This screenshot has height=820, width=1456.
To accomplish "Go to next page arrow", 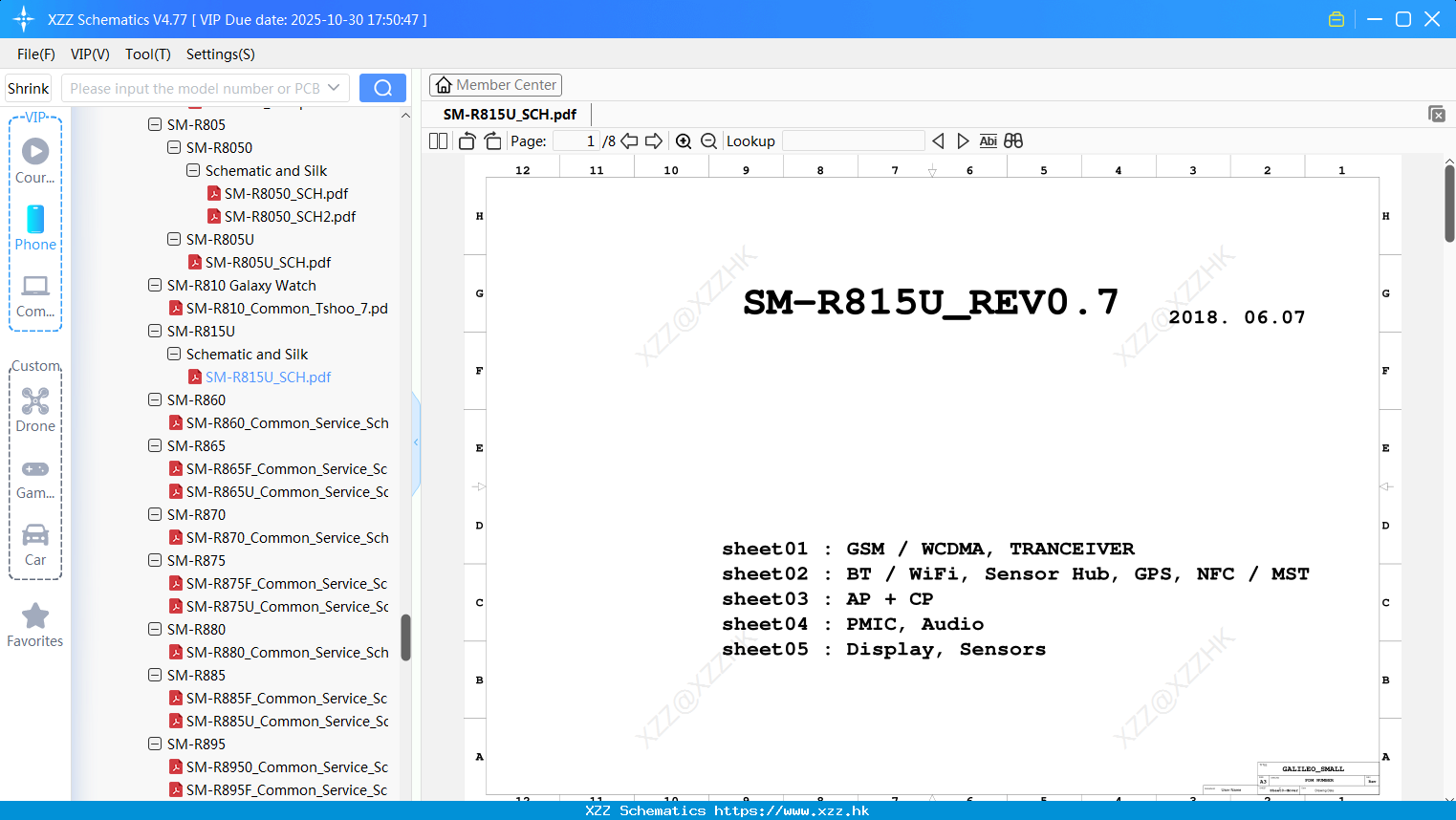I will pos(654,141).
